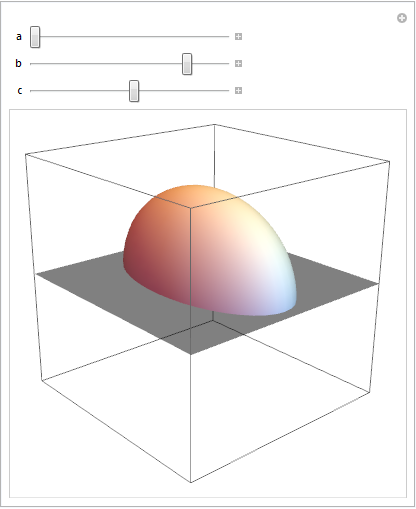
Task: Click the slider c thumb
Action: [x=134, y=91]
